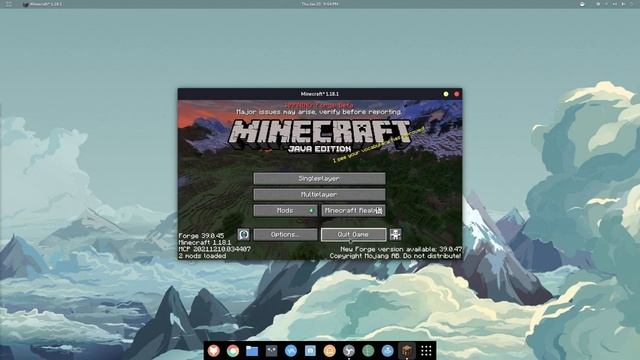Launch the light-blue square dock icon
The width and height of the screenshot is (640, 360).
tap(310, 351)
